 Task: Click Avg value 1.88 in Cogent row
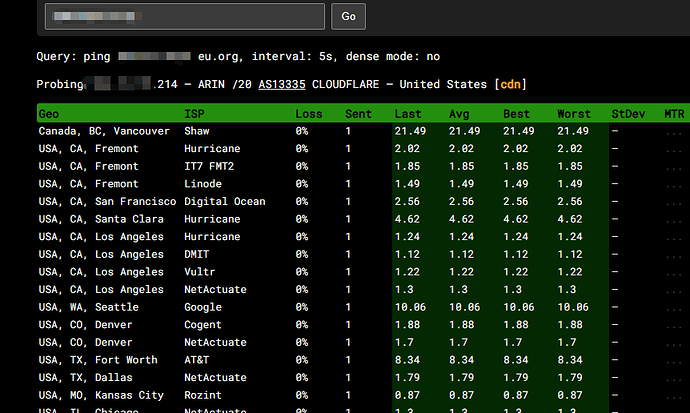461,325
